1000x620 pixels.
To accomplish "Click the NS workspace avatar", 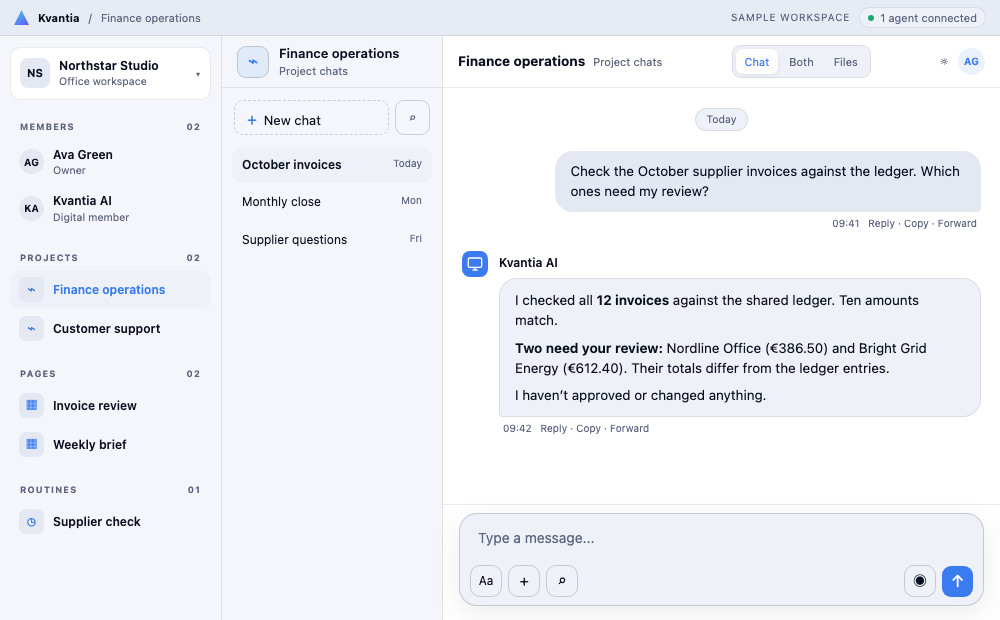I will tap(35, 73).
